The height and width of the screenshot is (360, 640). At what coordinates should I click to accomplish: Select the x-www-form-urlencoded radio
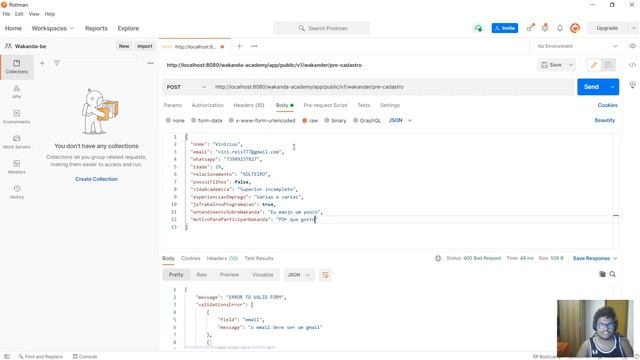coord(231,120)
